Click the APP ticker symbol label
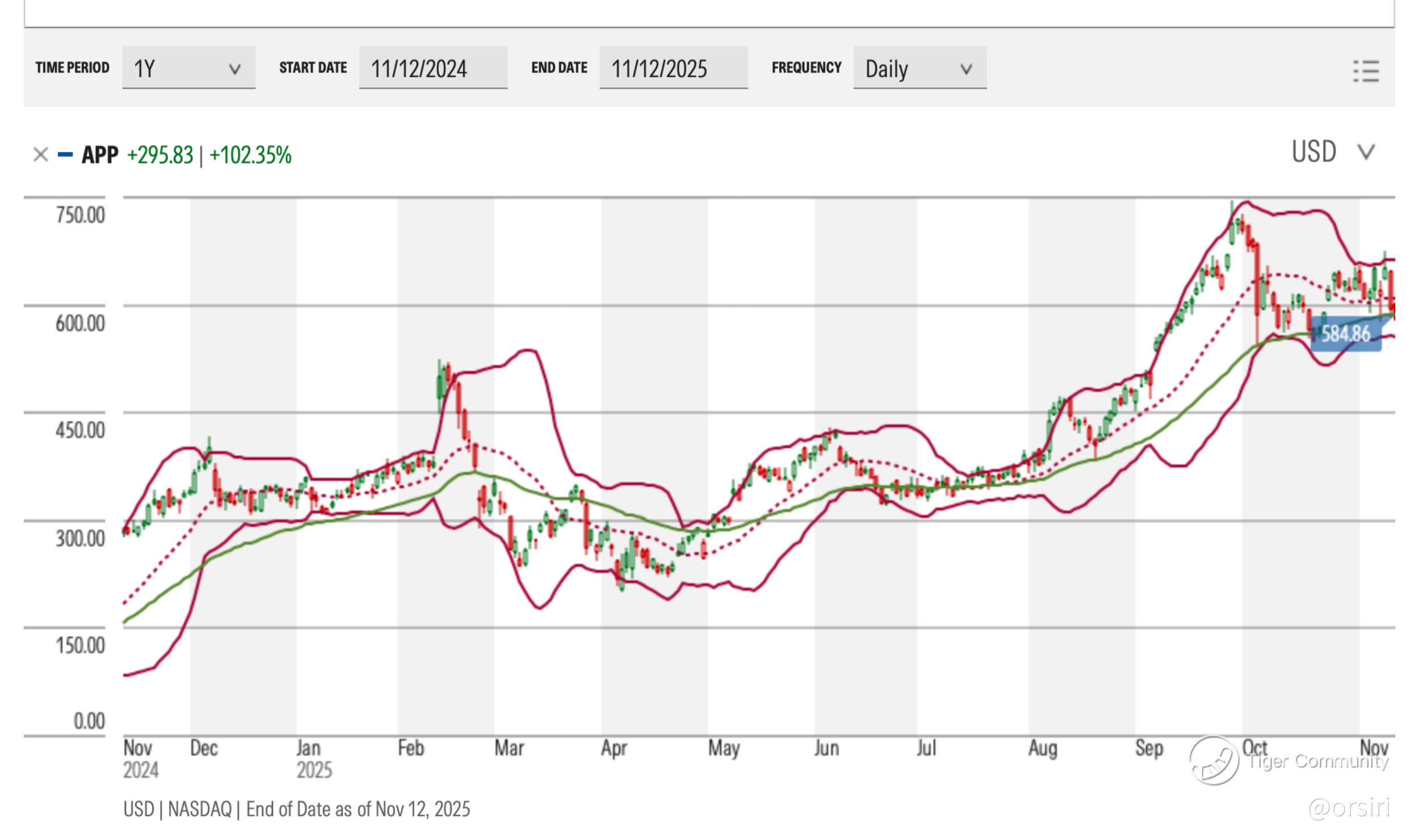Screen dimensions: 1419x840 click(x=100, y=154)
